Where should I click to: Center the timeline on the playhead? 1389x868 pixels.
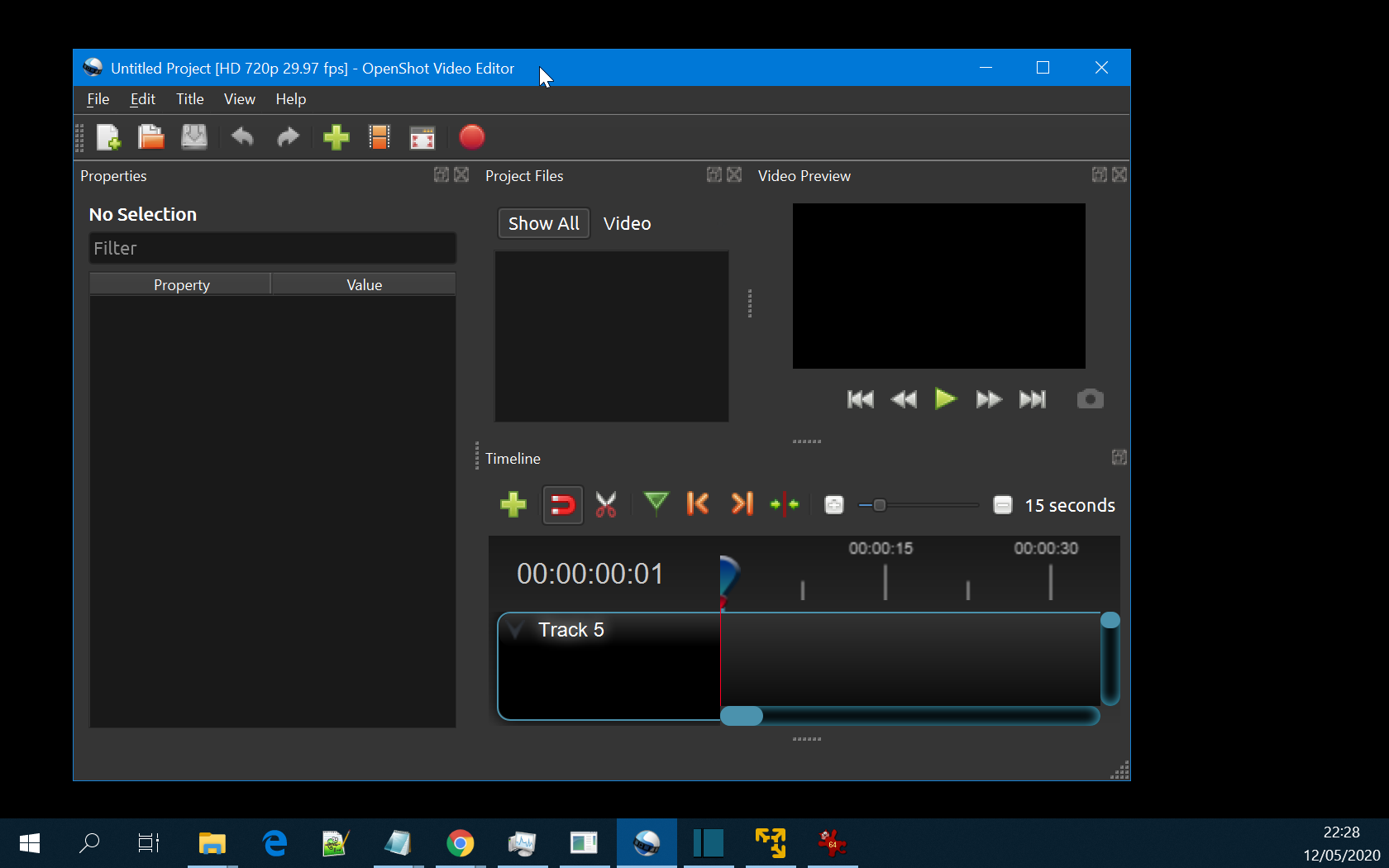[785, 504]
